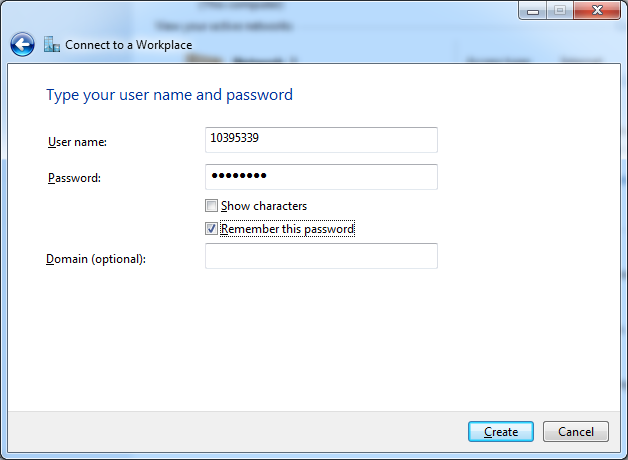628x460 pixels.
Task: Minimize the Connect to a Workplace window
Action: click(x=532, y=10)
